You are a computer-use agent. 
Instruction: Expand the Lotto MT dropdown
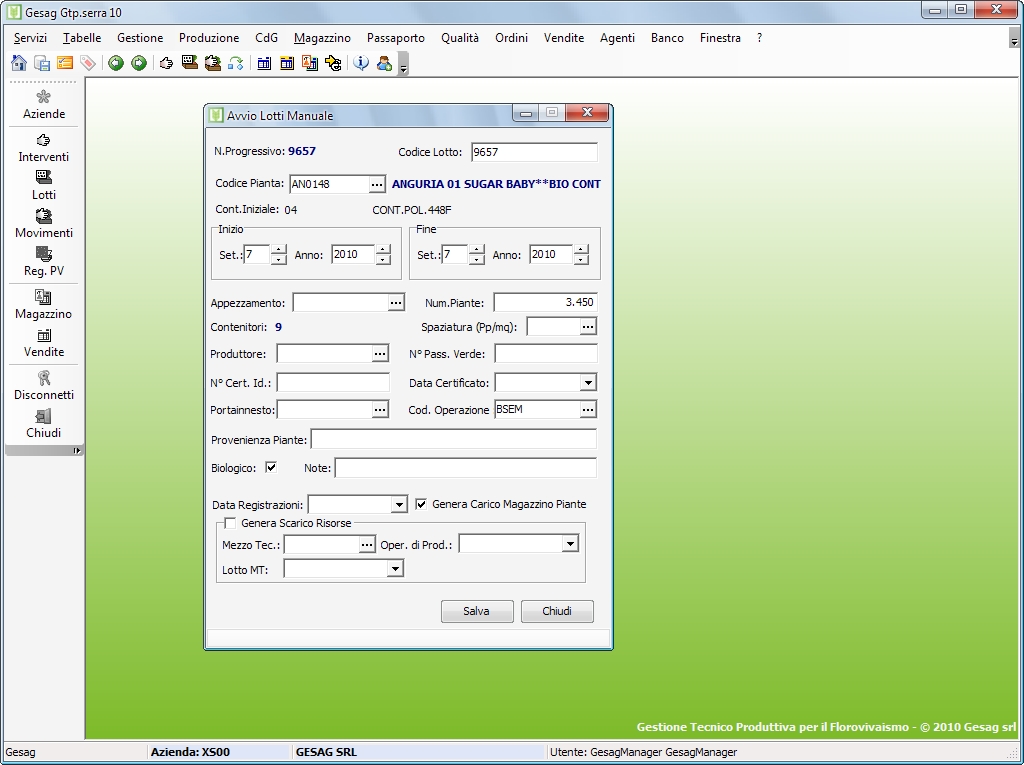(395, 569)
